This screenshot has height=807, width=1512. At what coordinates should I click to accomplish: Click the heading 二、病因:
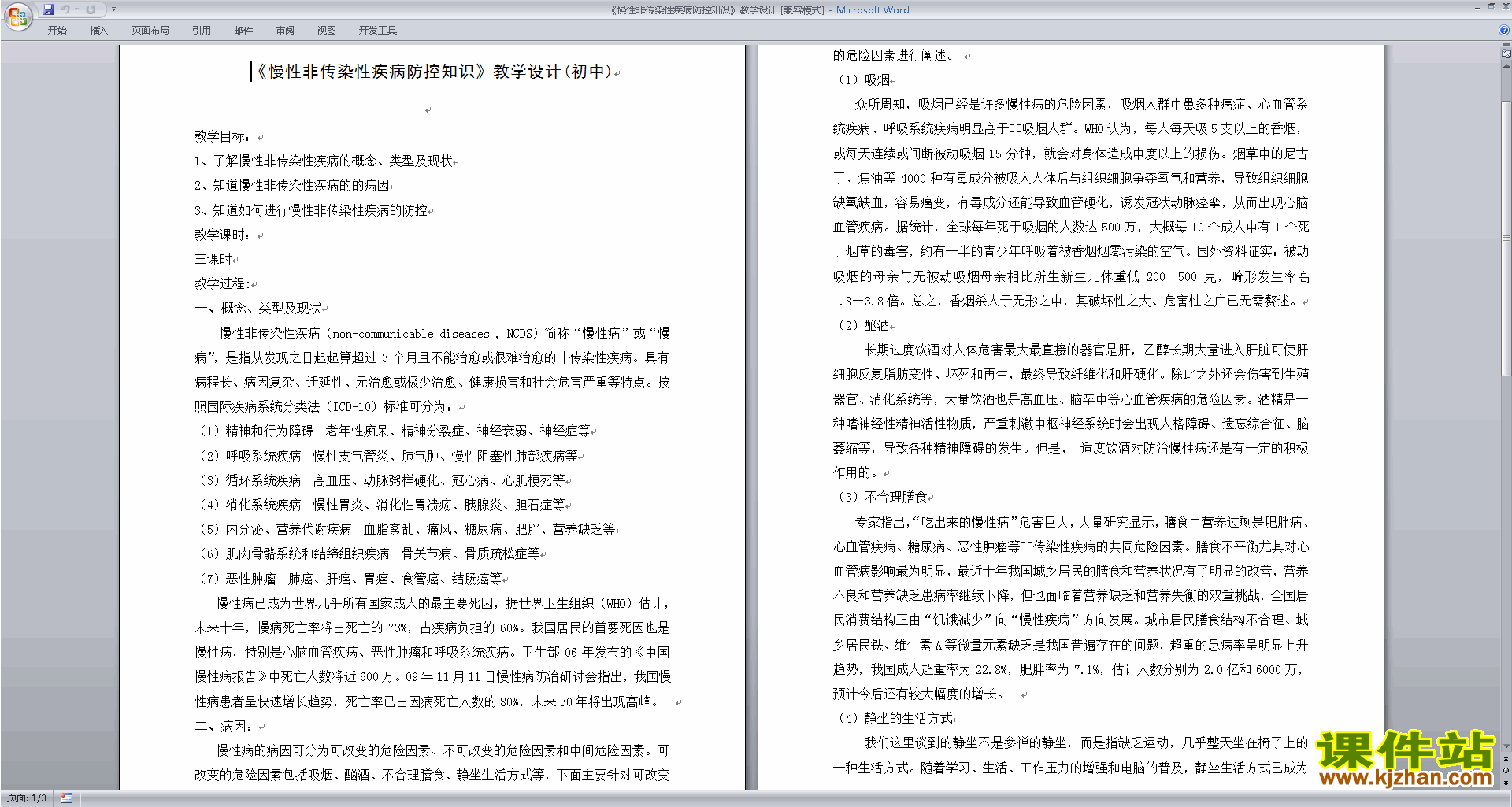(x=224, y=726)
